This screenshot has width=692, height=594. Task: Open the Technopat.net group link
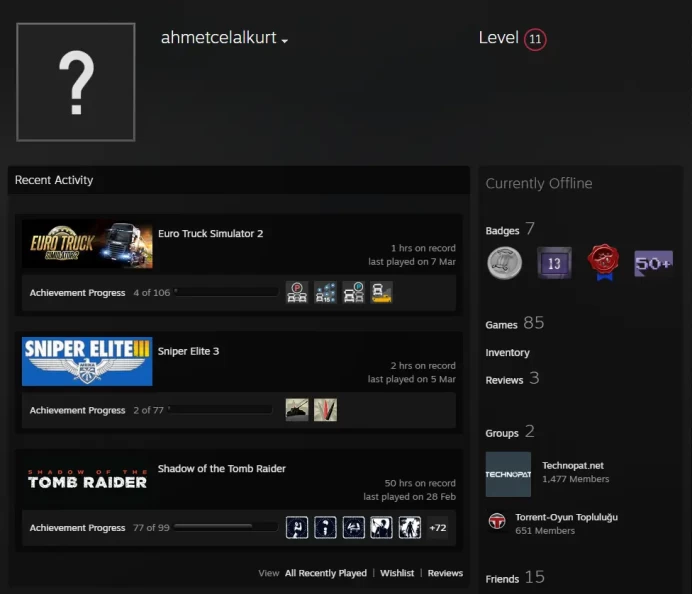click(x=572, y=466)
